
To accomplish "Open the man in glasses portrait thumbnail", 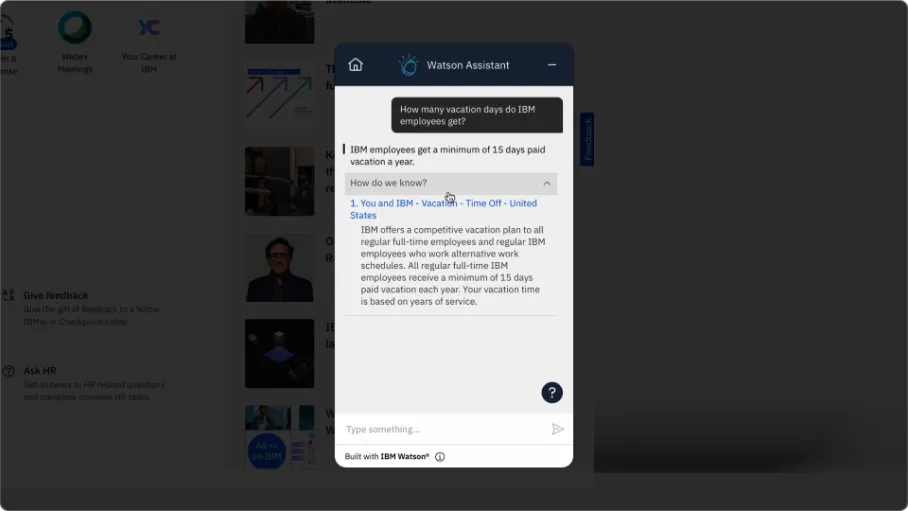I will 279,268.
